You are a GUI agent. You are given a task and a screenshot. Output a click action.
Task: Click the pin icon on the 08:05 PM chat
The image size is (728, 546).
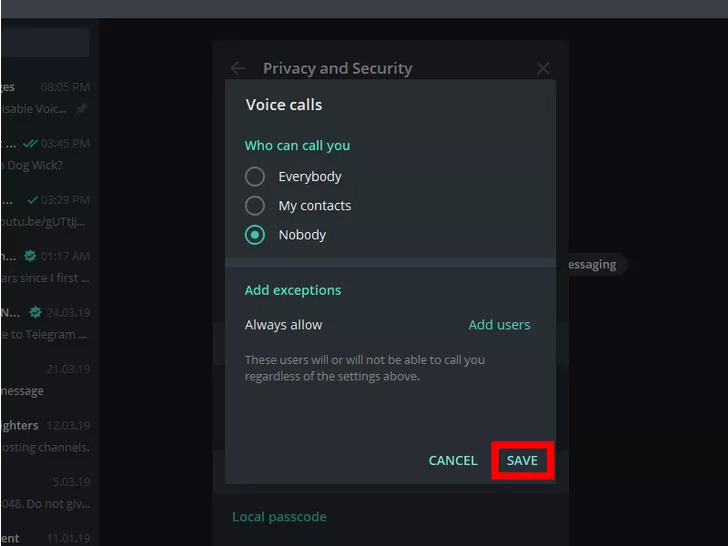[x=82, y=109]
